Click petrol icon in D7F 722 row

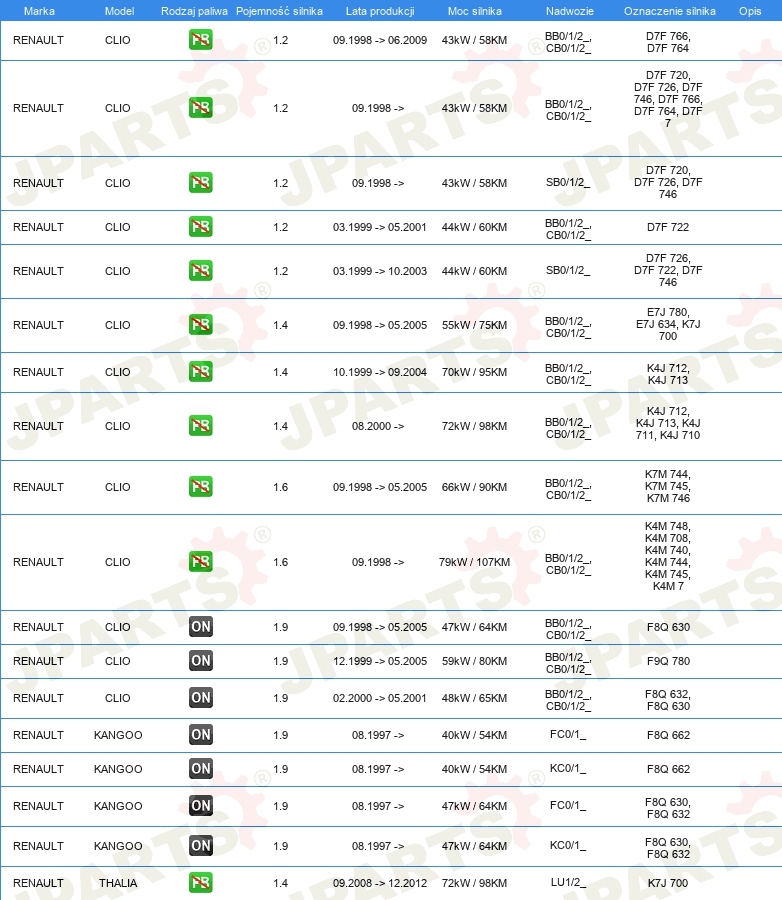(x=200, y=227)
